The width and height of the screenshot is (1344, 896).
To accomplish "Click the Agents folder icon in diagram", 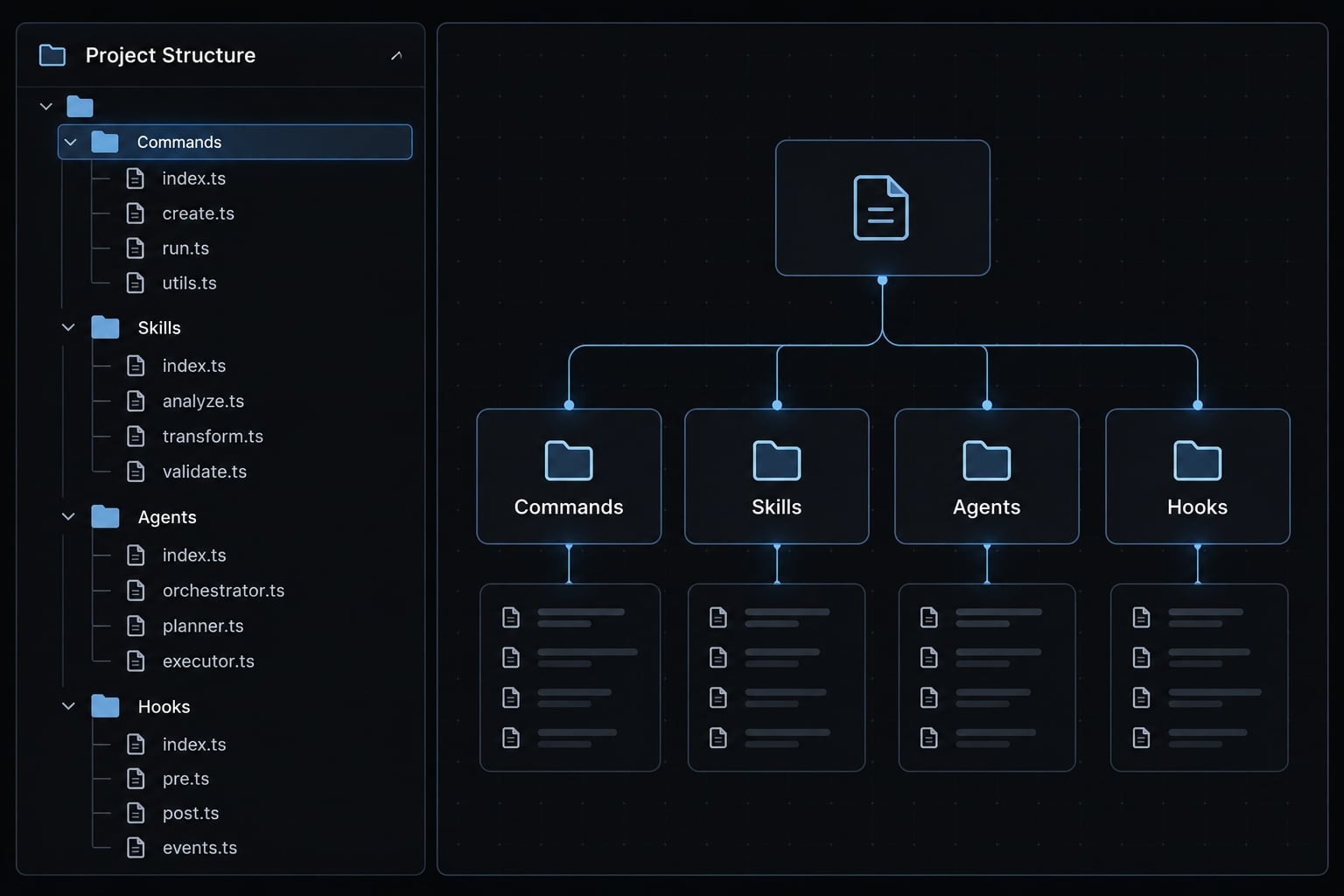I will tap(987, 460).
